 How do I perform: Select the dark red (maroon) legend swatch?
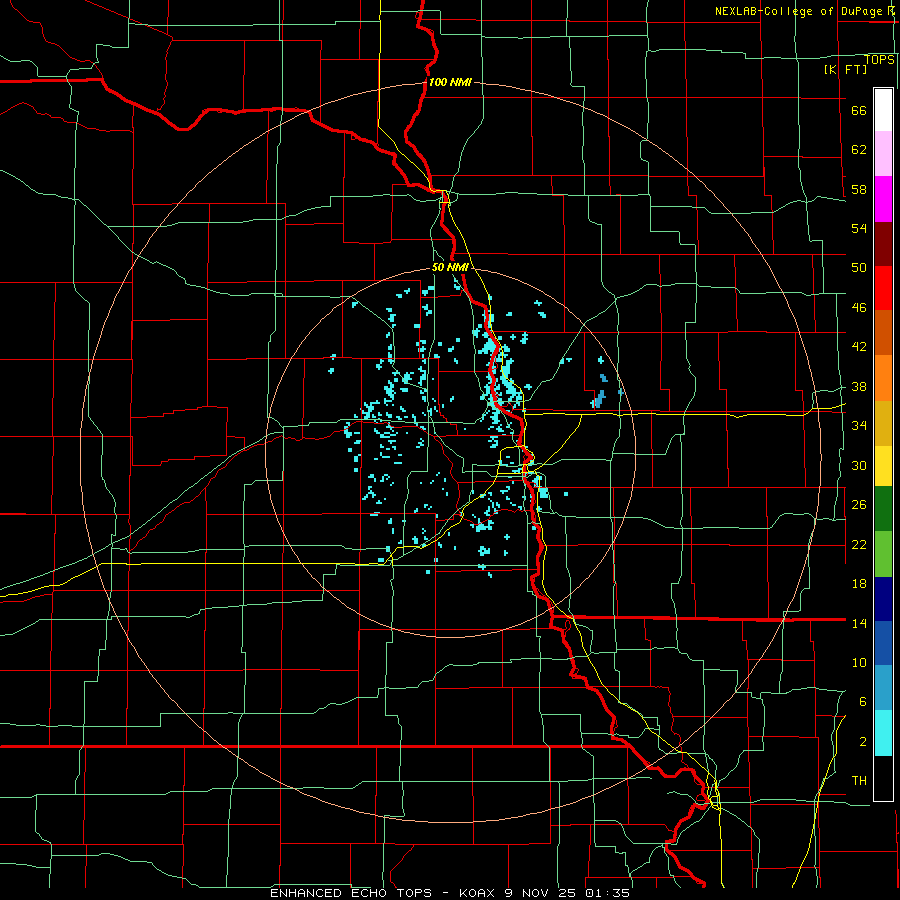[883, 244]
